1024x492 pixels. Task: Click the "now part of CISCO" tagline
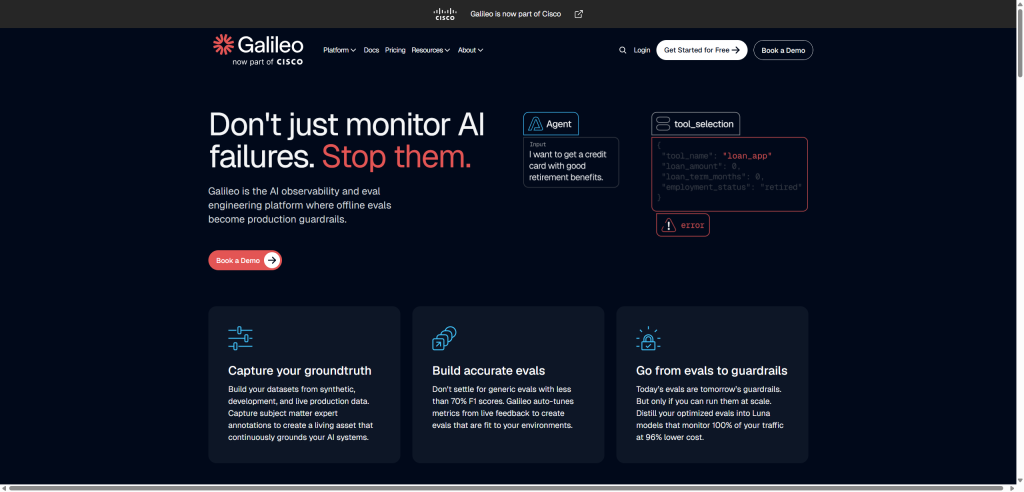(x=267, y=62)
